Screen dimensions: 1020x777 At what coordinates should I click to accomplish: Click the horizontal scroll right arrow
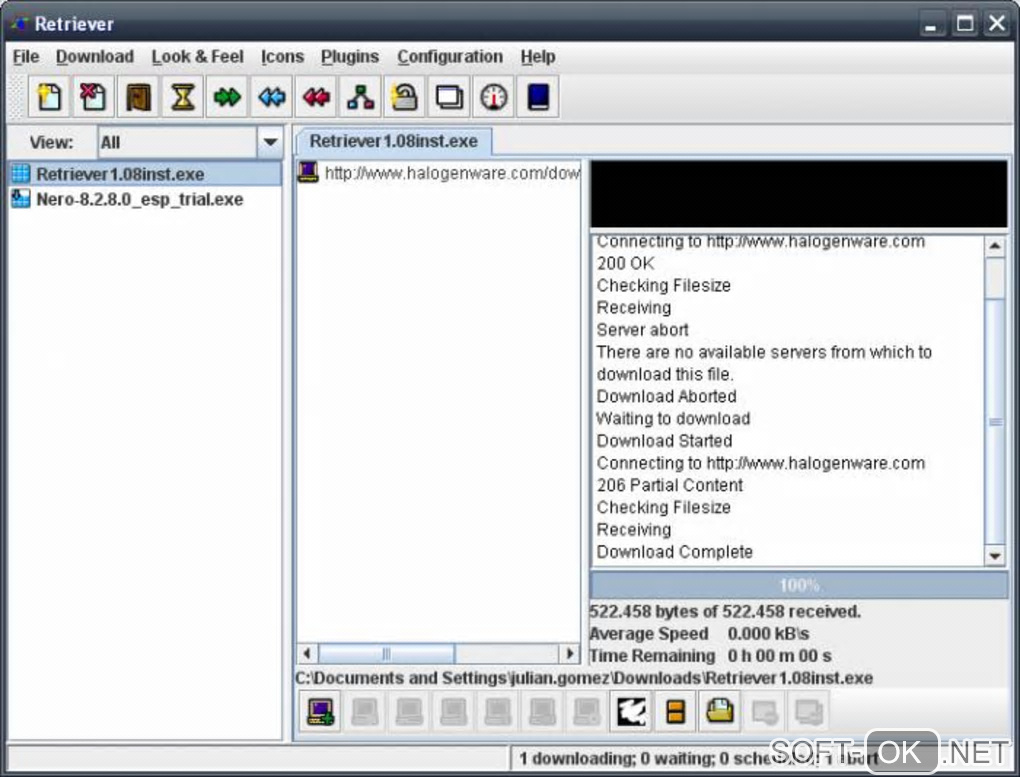click(570, 653)
